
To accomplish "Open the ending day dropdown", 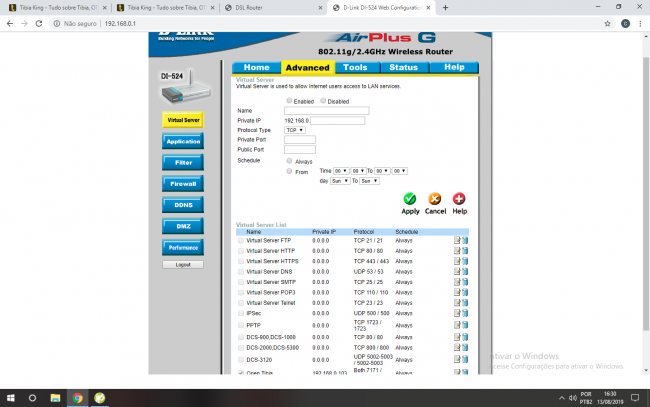I will [369, 181].
